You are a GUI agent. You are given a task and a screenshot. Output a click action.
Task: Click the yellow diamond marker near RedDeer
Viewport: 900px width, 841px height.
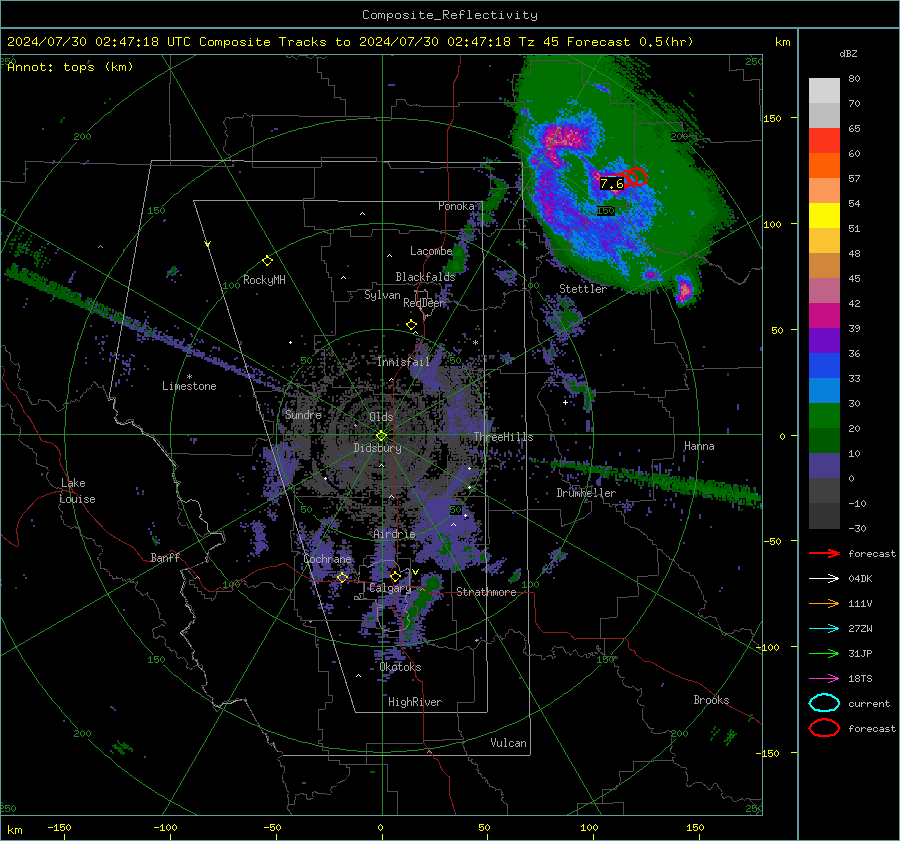pyautogui.click(x=411, y=325)
